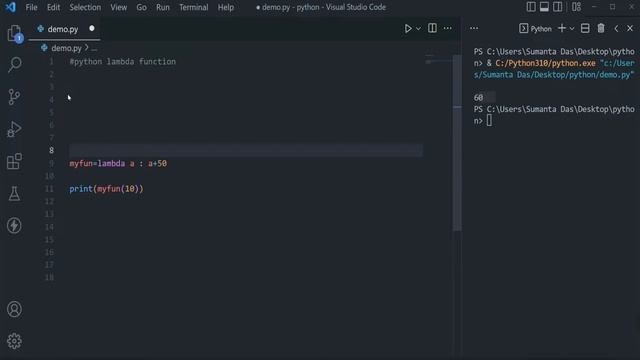The height and width of the screenshot is (360, 640).
Task: Select the Python terminal label
Action: 536,29
